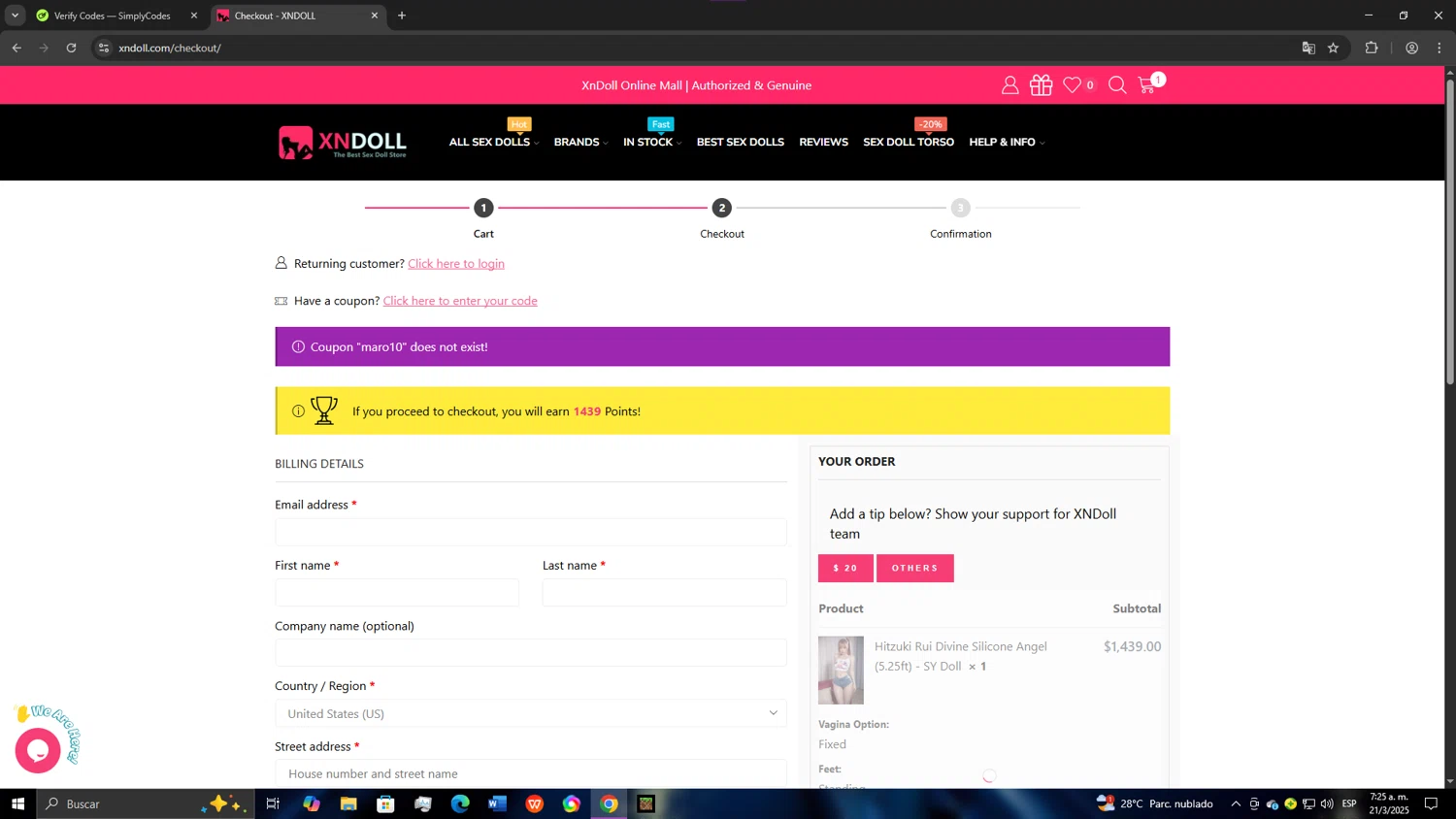Adjust volume from system tray
Image resolution: width=1456 pixels, height=819 pixels.
pos(1327,803)
